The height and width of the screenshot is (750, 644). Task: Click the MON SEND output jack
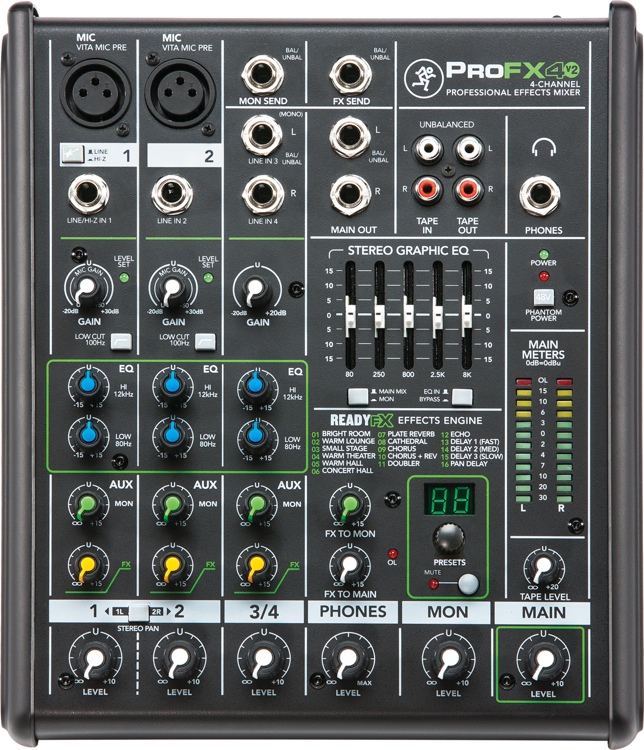click(x=264, y=75)
